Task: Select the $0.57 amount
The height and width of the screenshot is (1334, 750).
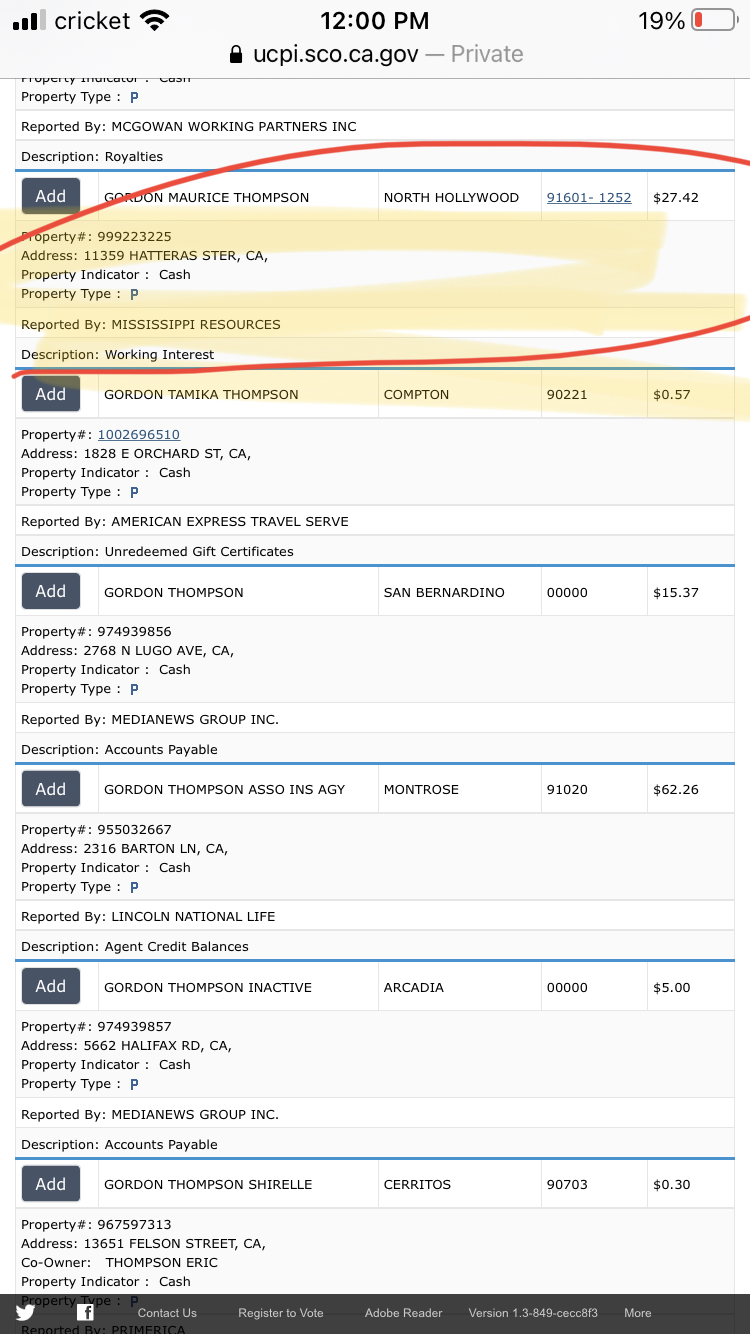Action: pyautogui.click(x=672, y=394)
